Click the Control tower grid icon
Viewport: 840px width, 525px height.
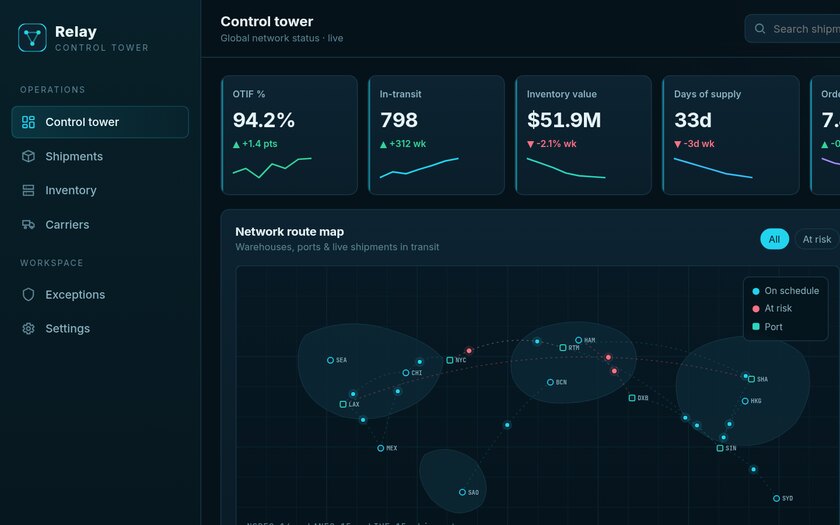[x=28, y=122]
